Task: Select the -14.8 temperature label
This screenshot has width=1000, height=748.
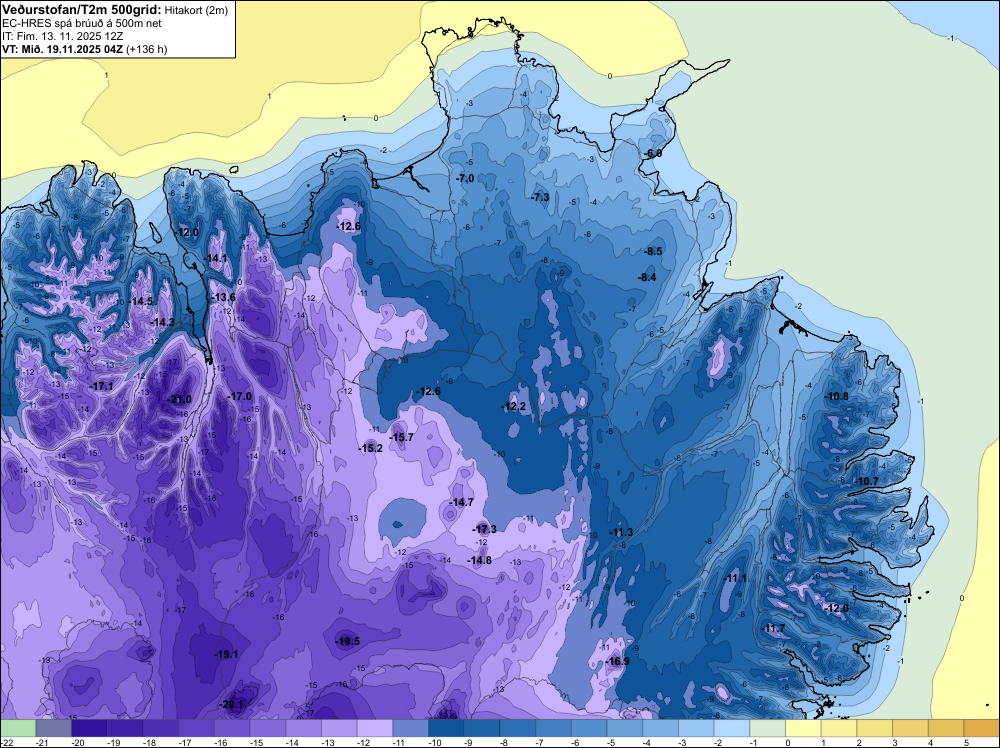Action: 480,561
